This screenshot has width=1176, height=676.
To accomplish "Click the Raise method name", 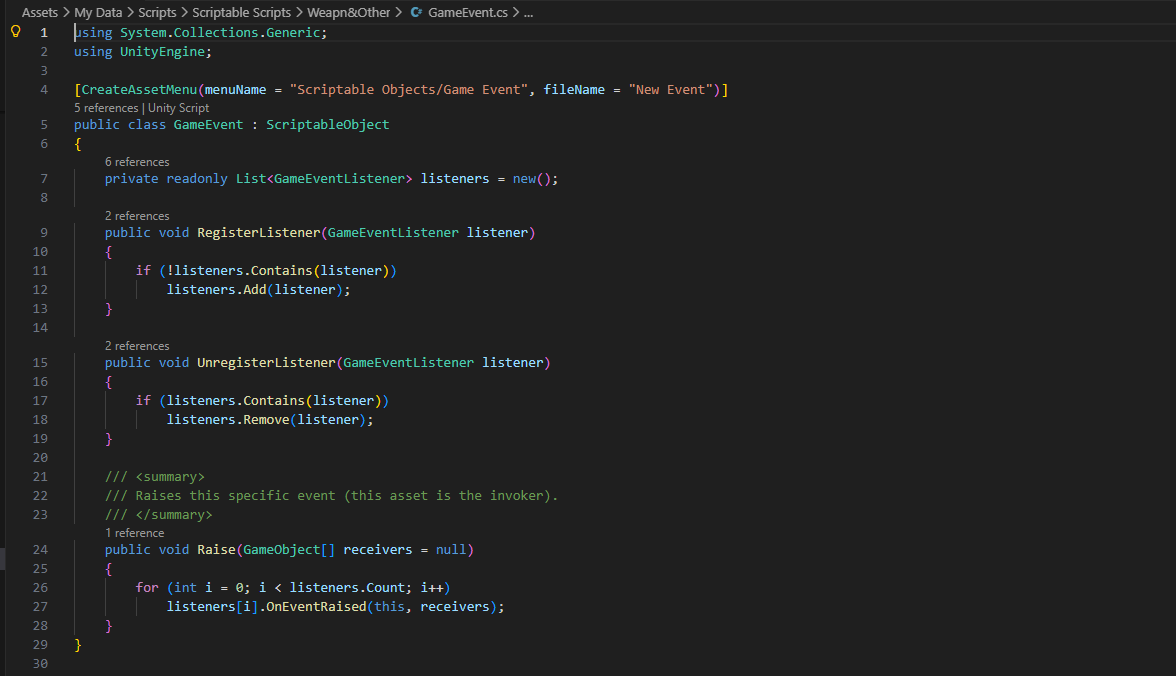I will [x=216, y=549].
